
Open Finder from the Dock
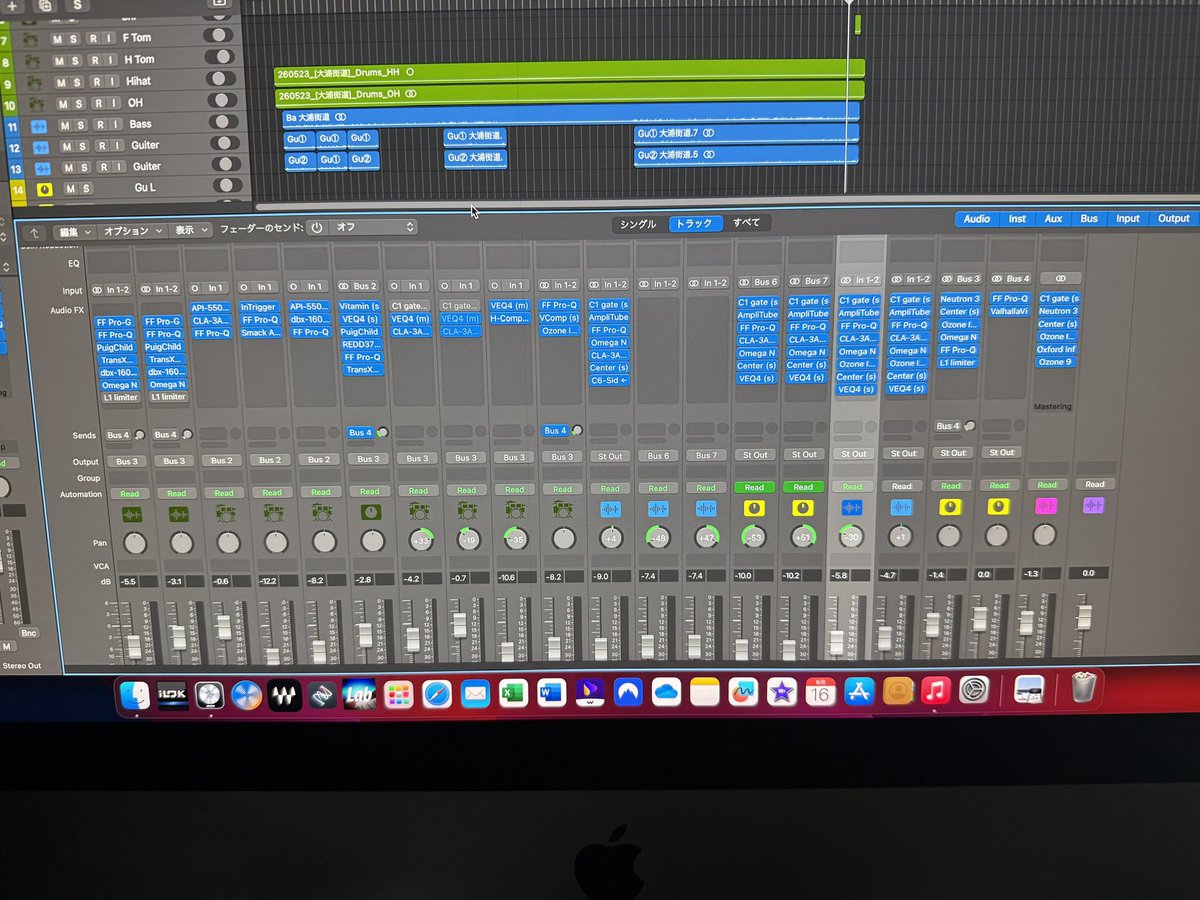pyautogui.click(x=135, y=693)
